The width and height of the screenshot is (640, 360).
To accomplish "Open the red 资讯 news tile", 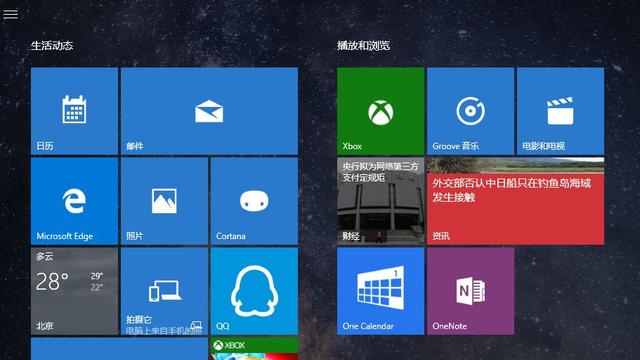I will pyautogui.click(x=516, y=201).
